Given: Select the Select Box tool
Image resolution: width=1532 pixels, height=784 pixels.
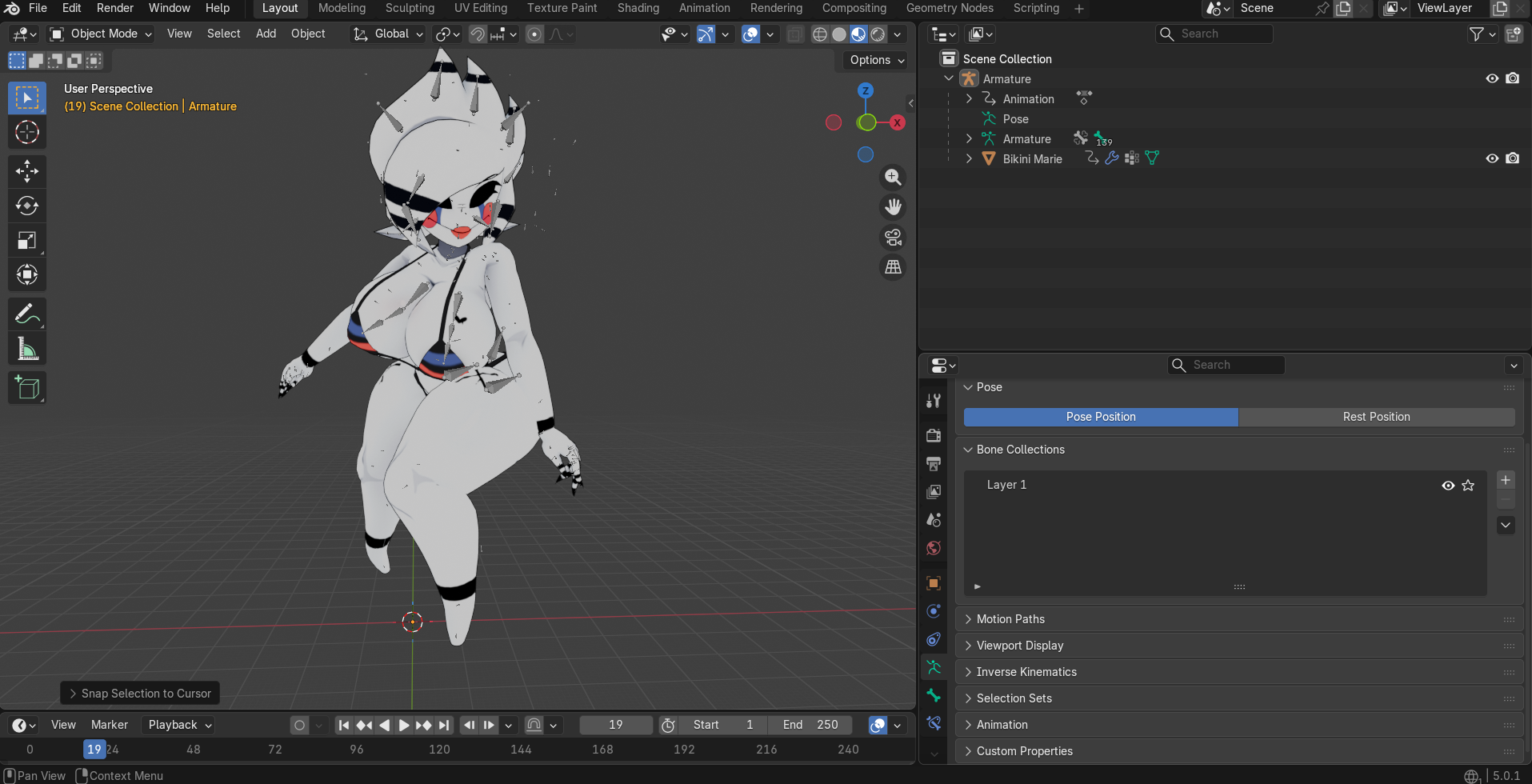Looking at the screenshot, I should (x=27, y=98).
